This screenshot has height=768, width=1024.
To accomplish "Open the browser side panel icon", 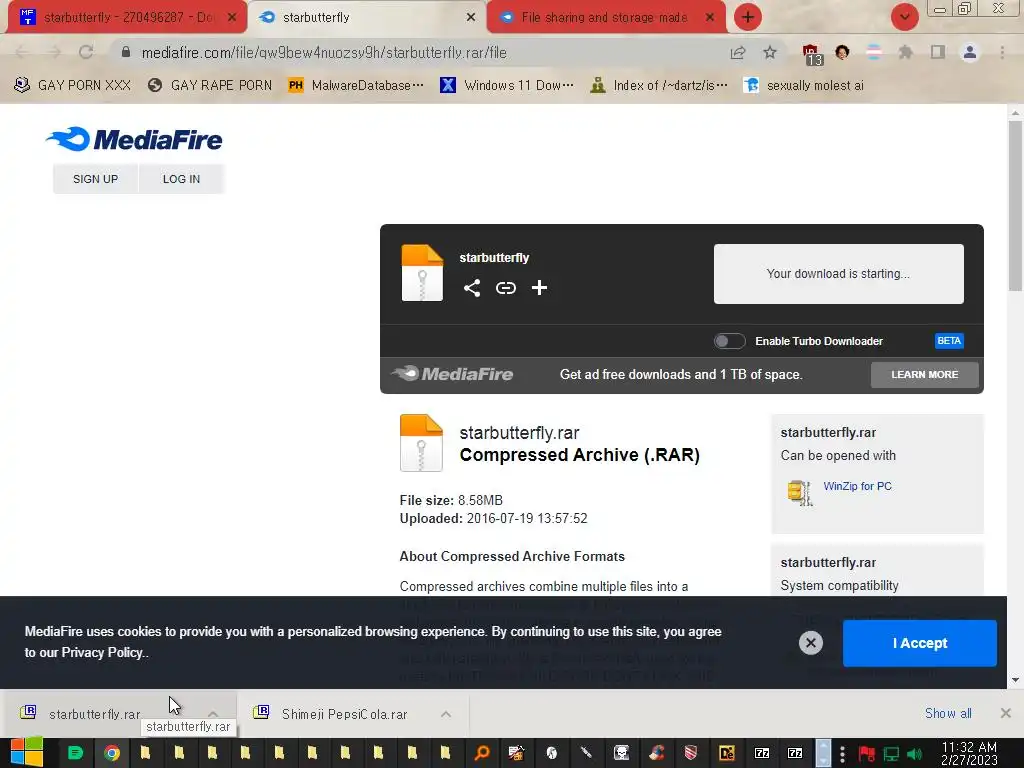I will click(x=938, y=52).
